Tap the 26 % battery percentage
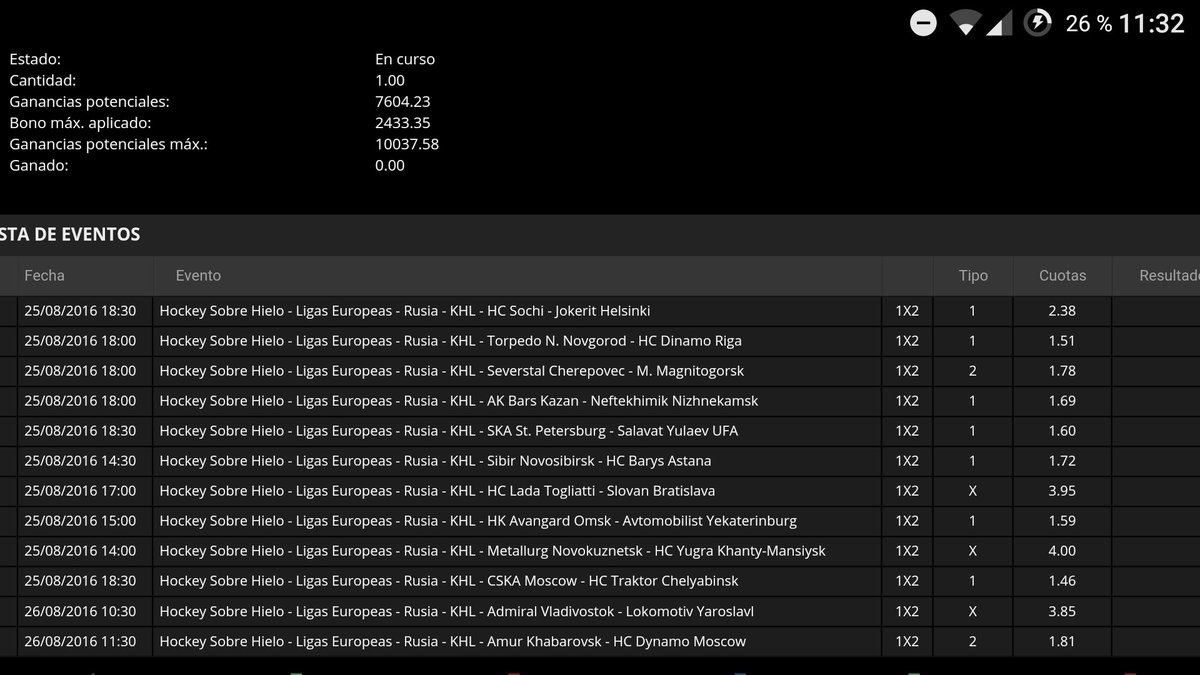The image size is (1200, 675). [x=1088, y=24]
